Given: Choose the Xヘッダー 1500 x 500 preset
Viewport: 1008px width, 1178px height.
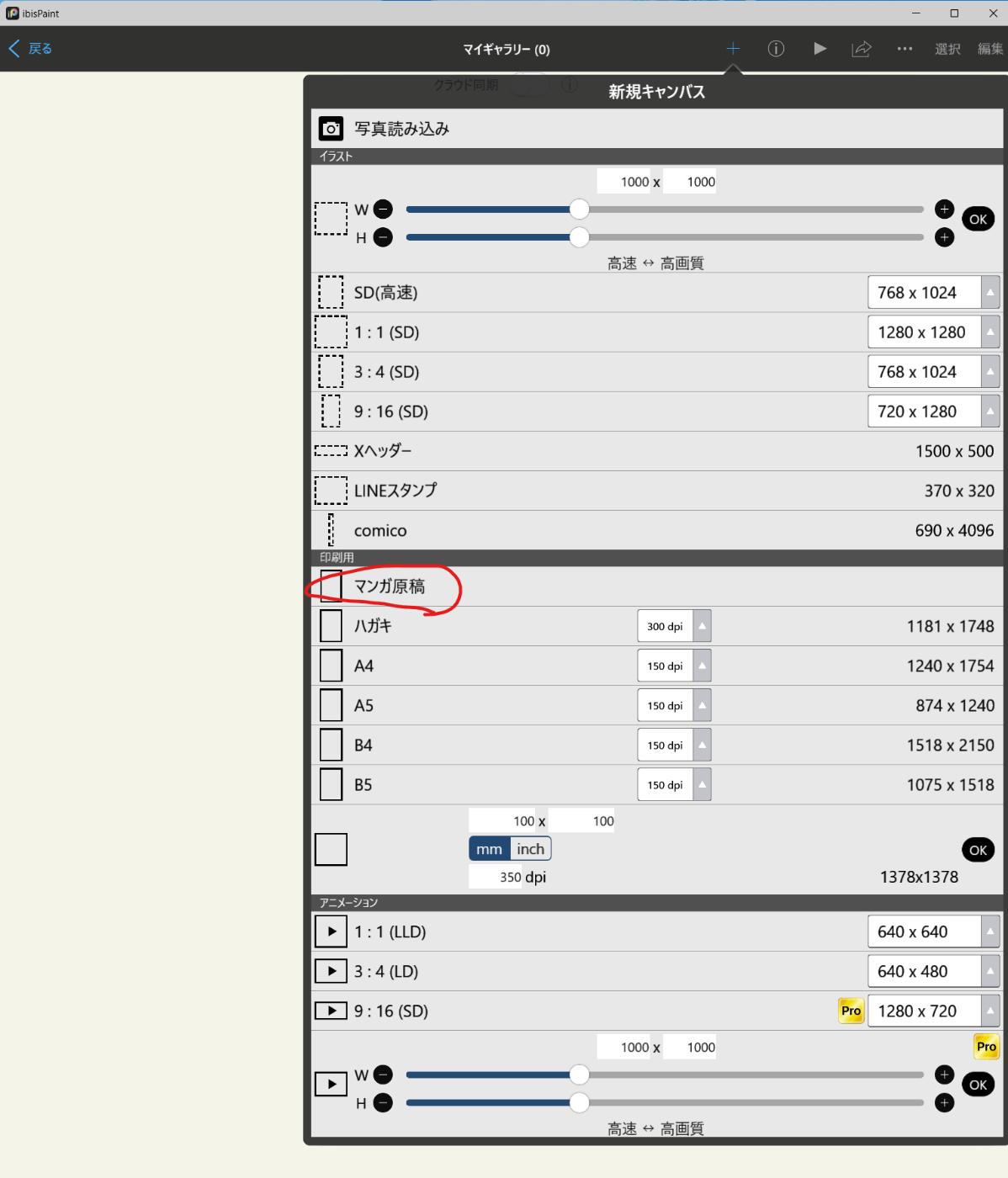Looking at the screenshot, I should (x=657, y=451).
